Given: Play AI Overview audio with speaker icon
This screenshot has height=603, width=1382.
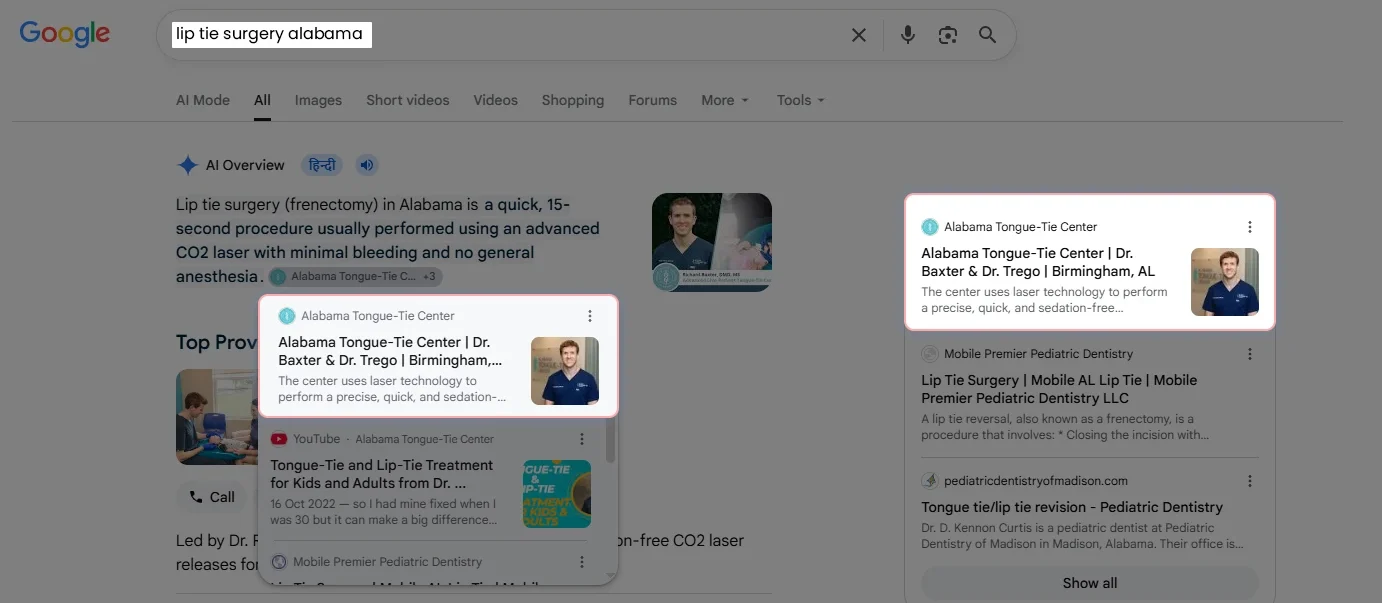Looking at the screenshot, I should pyautogui.click(x=367, y=165).
